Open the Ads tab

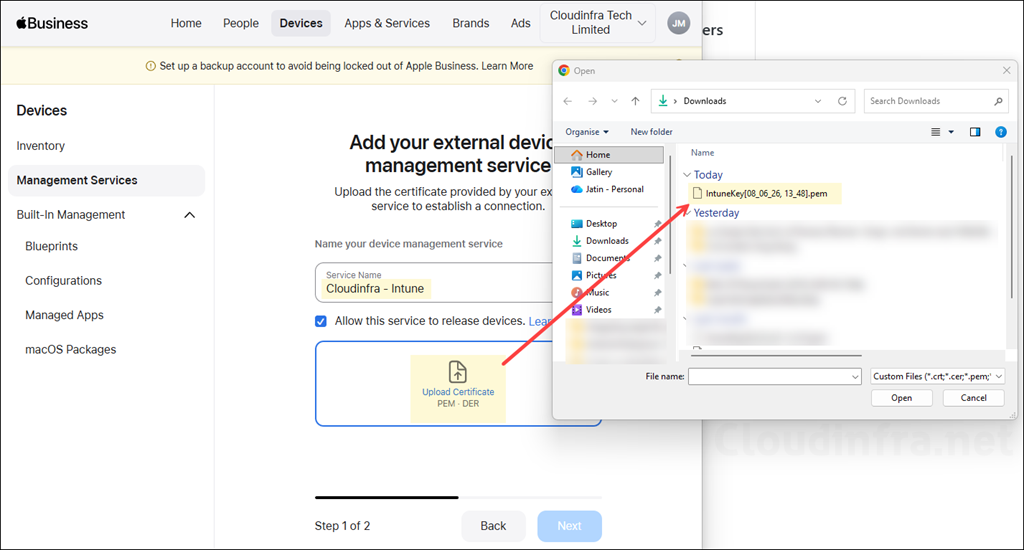pos(520,24)
